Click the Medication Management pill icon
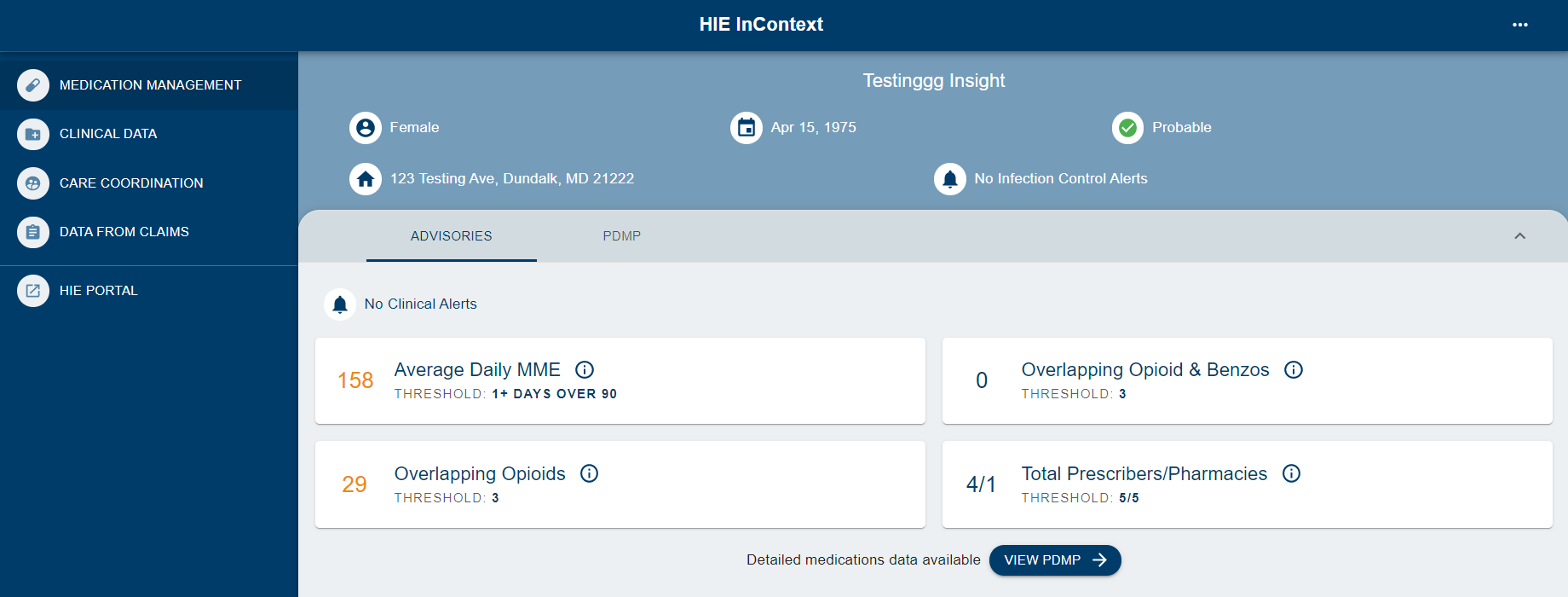This screenshot has height=597, width=1568. [32, 85]
